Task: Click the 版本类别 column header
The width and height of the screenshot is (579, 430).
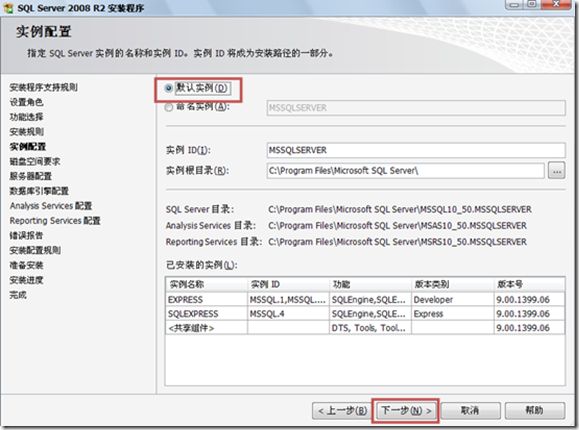Action: (x=453, y=284)
